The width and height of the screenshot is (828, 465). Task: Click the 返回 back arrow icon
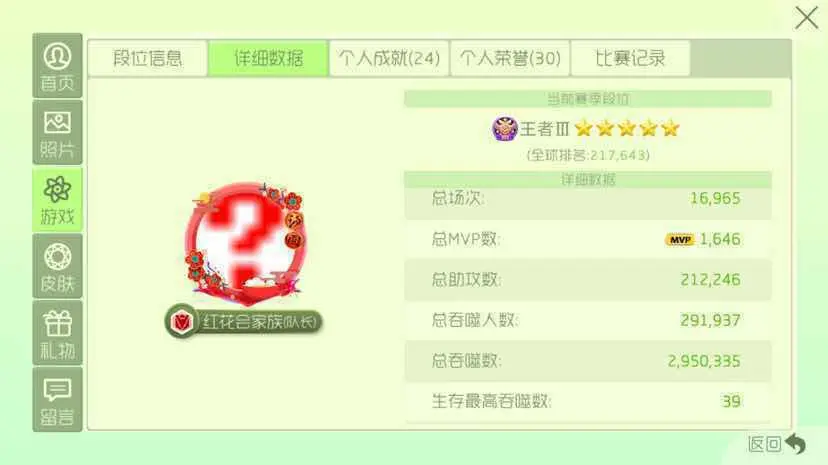pos(795,443)
